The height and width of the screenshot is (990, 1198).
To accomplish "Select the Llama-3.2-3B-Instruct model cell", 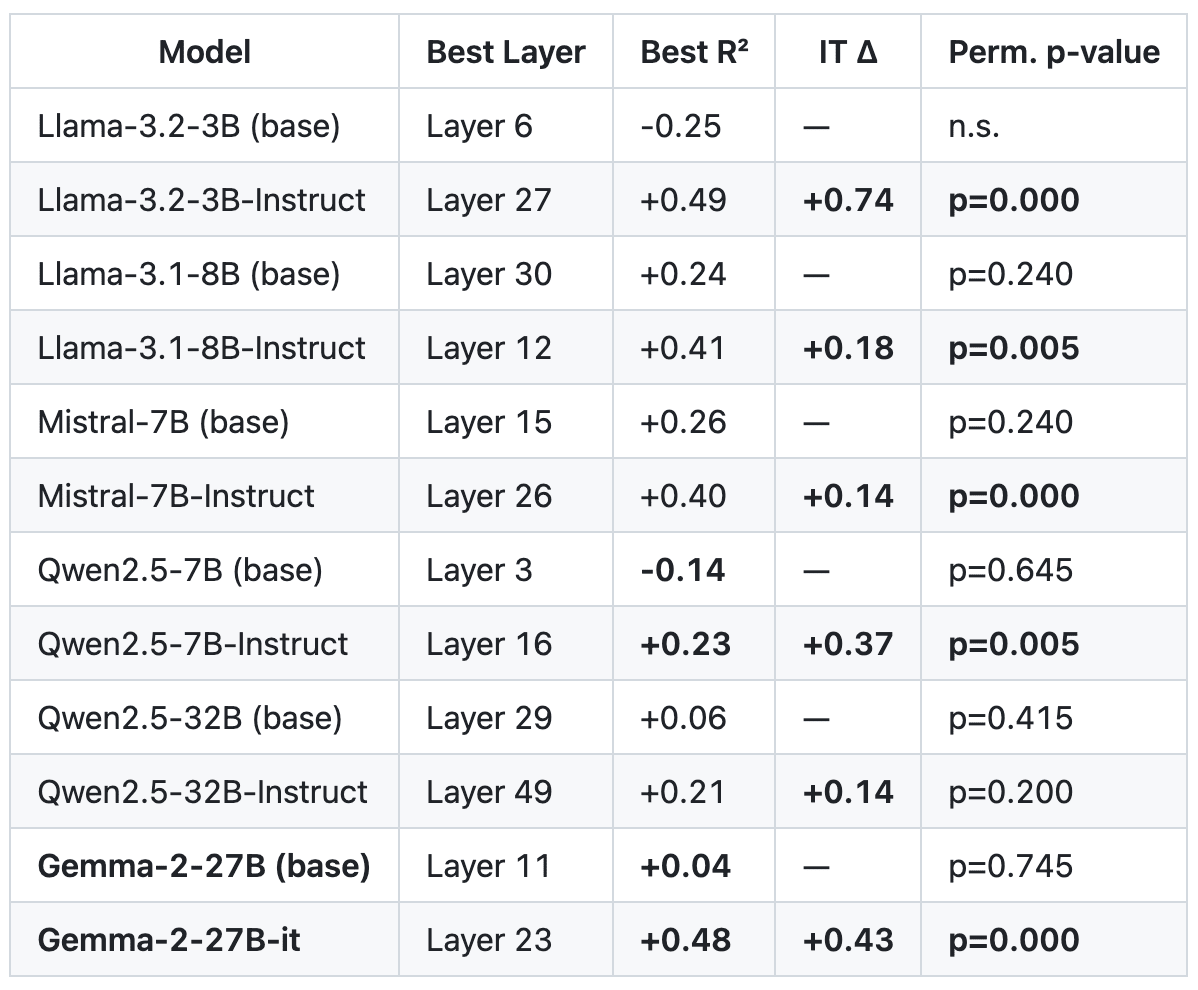I will click(x=202, y=200).
